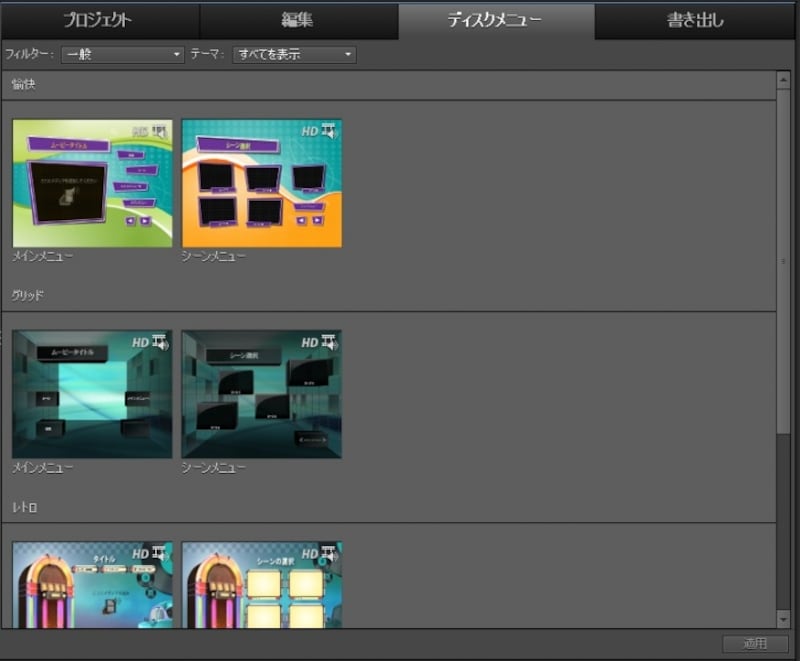Click the HD badge on 愉快 メインメニュー
The width and height of the screenshot is (800, 661).
point(140,132)
